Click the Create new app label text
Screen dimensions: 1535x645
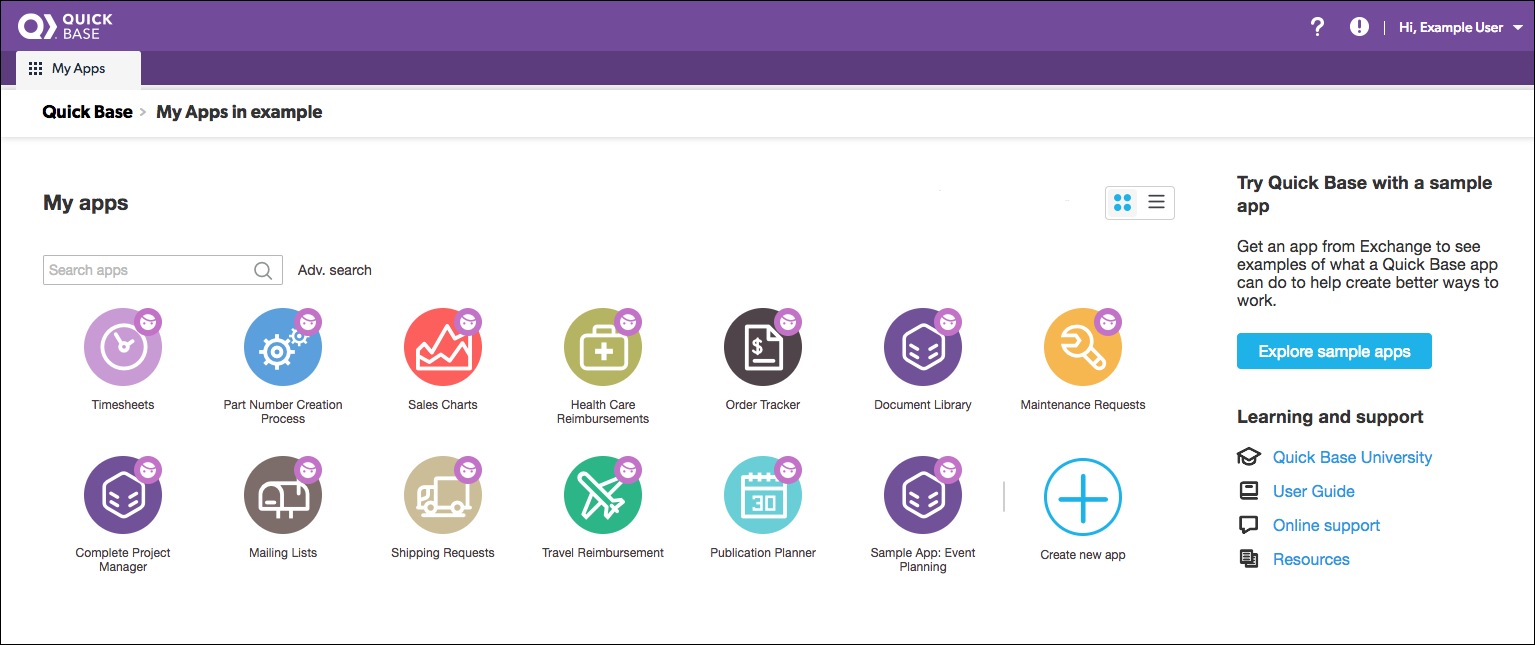coord(1083,555)
